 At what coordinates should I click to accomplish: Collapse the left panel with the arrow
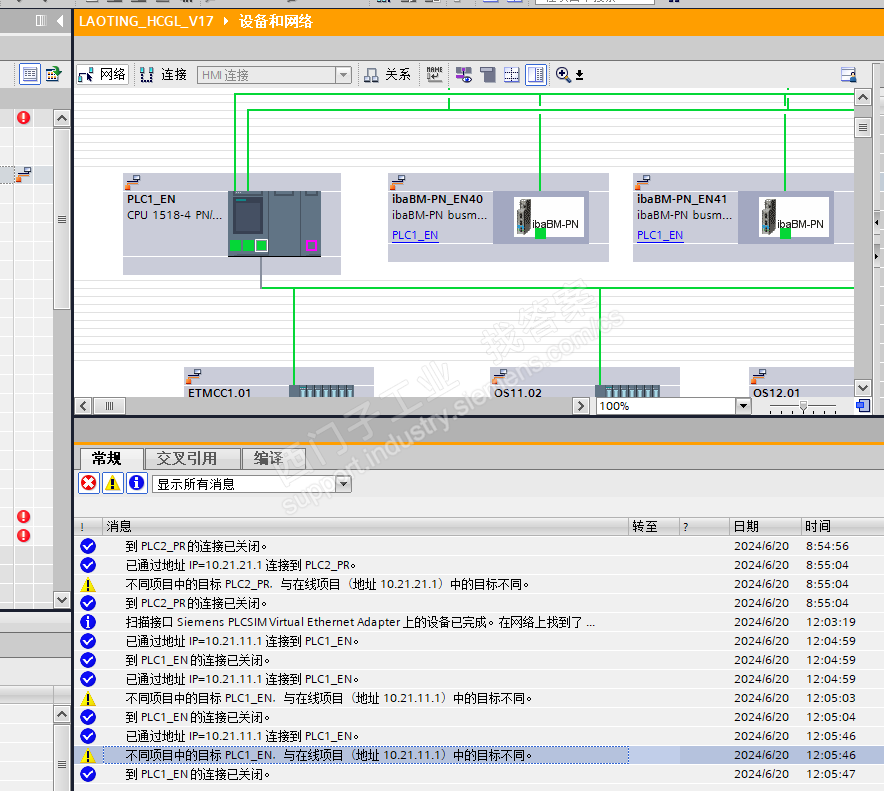pos(60,21)
